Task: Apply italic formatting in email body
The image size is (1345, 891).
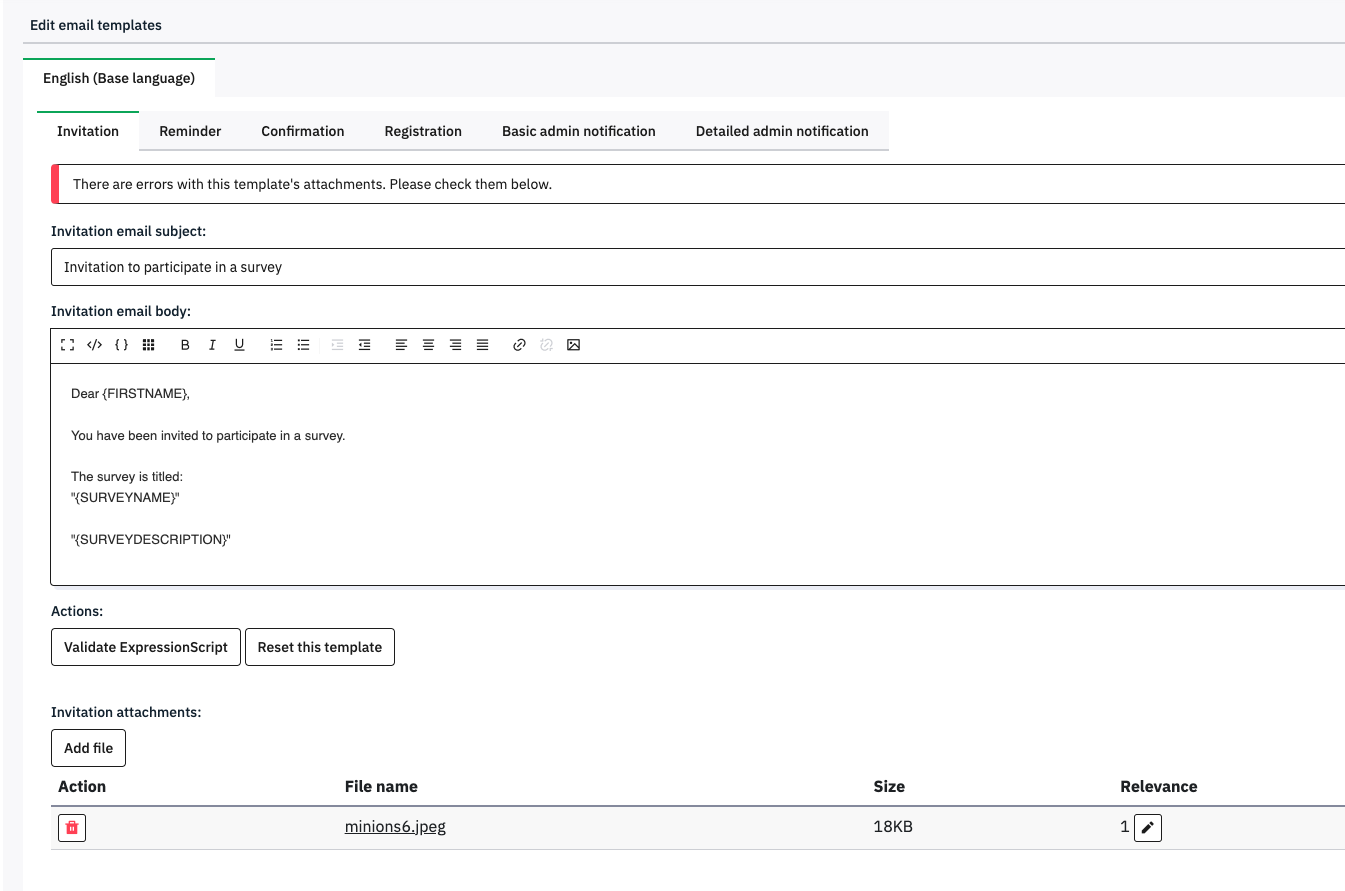Action: point(212,345)
